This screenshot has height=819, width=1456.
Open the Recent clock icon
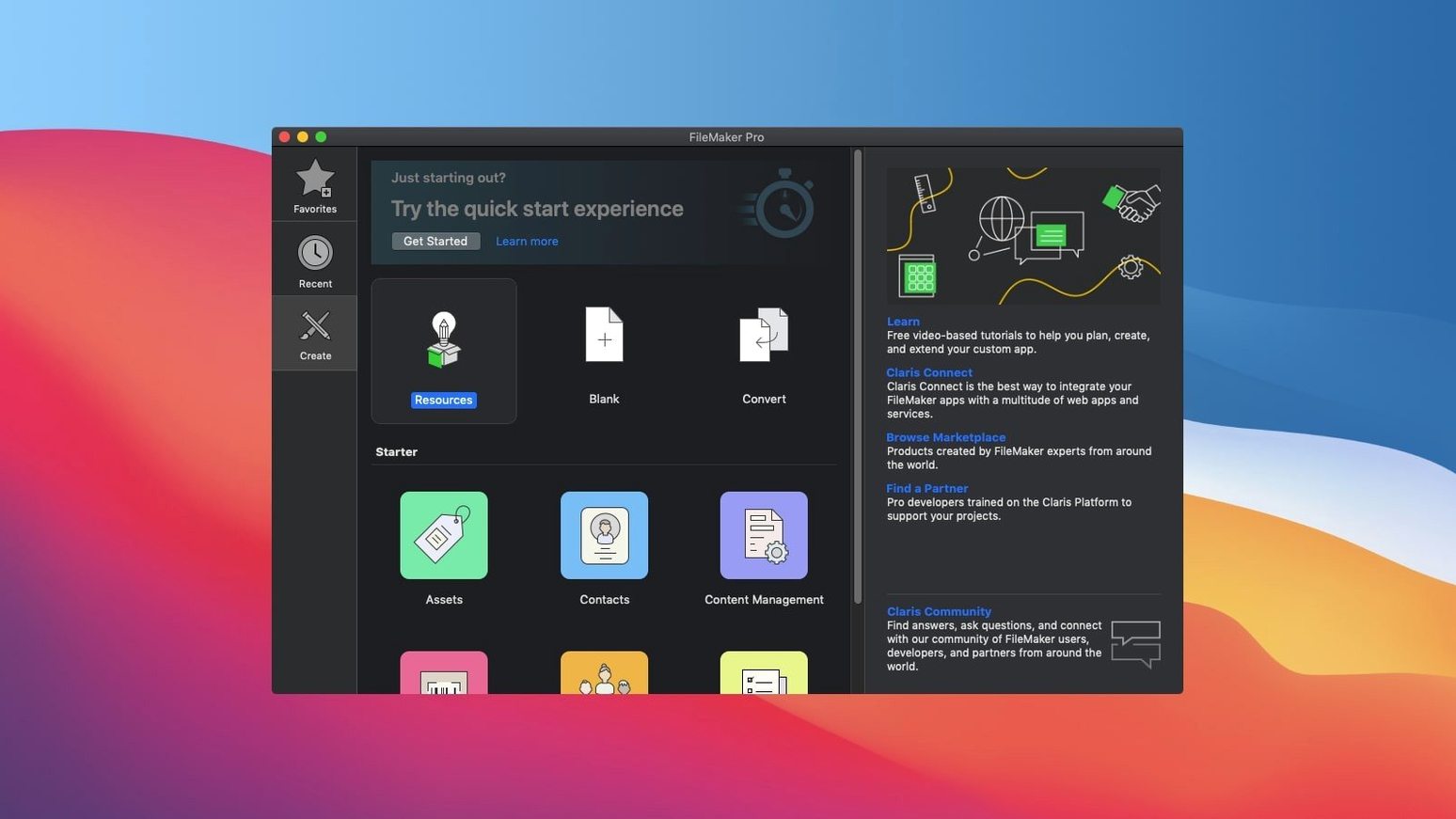(315, 253)
